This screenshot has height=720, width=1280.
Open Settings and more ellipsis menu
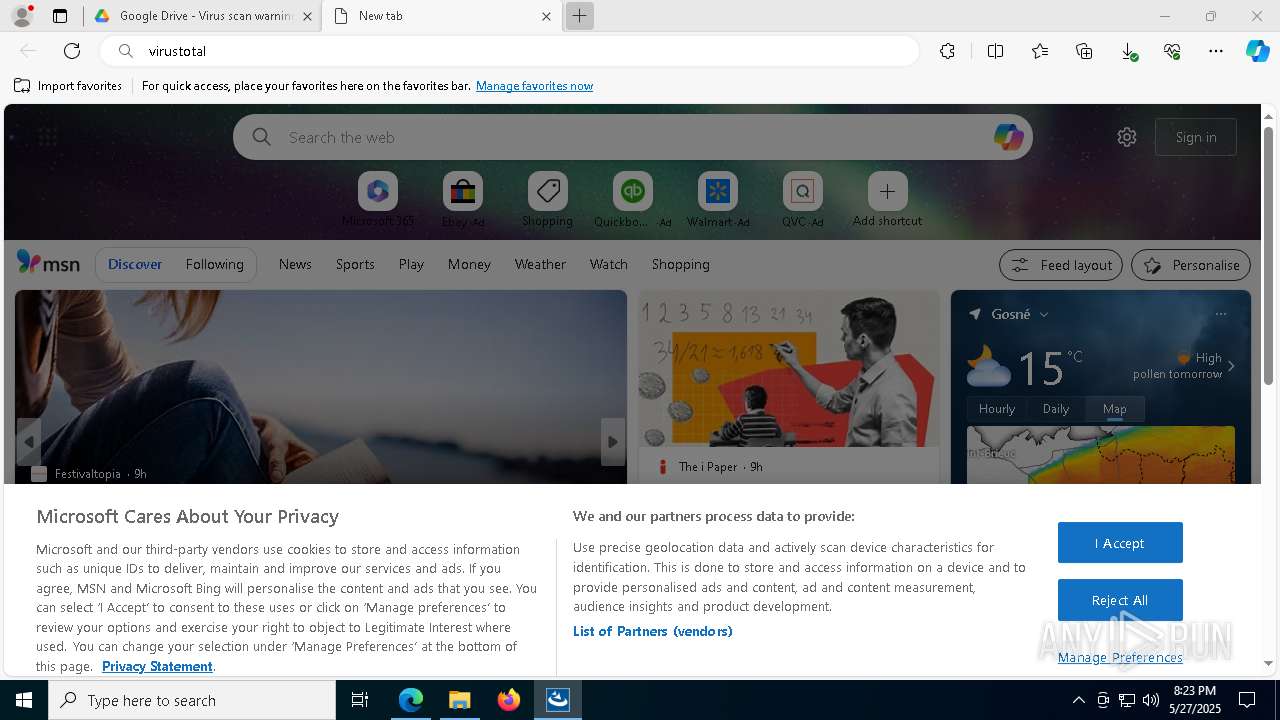click(1216, 51)
